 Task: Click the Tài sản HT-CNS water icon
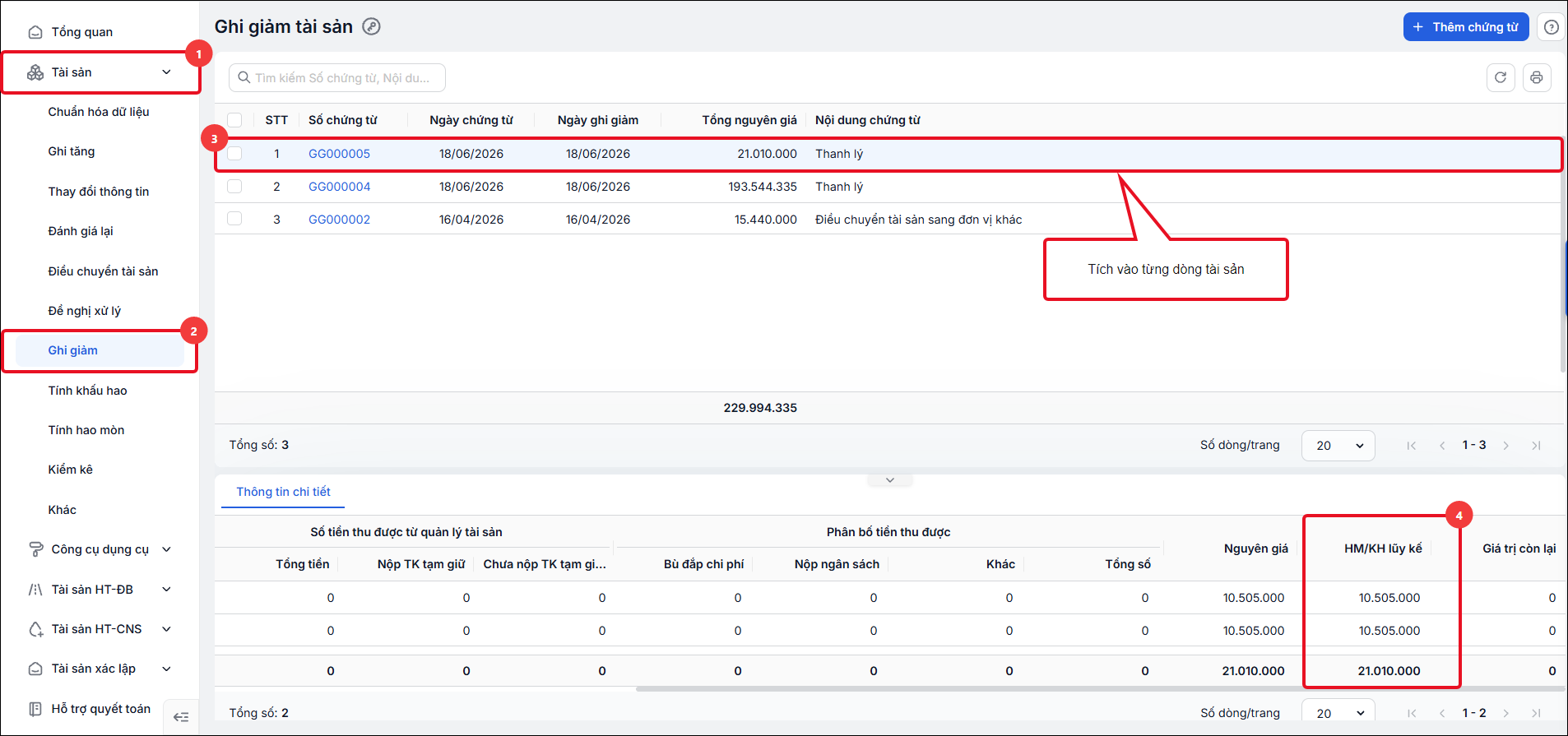pos(35,629)
